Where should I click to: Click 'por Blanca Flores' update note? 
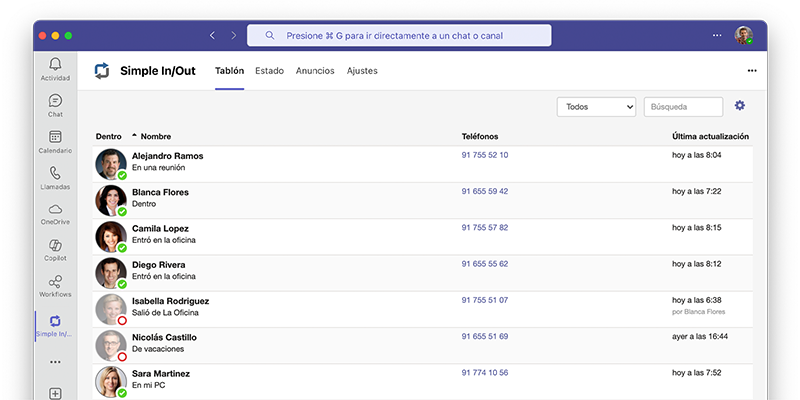tap(698, 312)
